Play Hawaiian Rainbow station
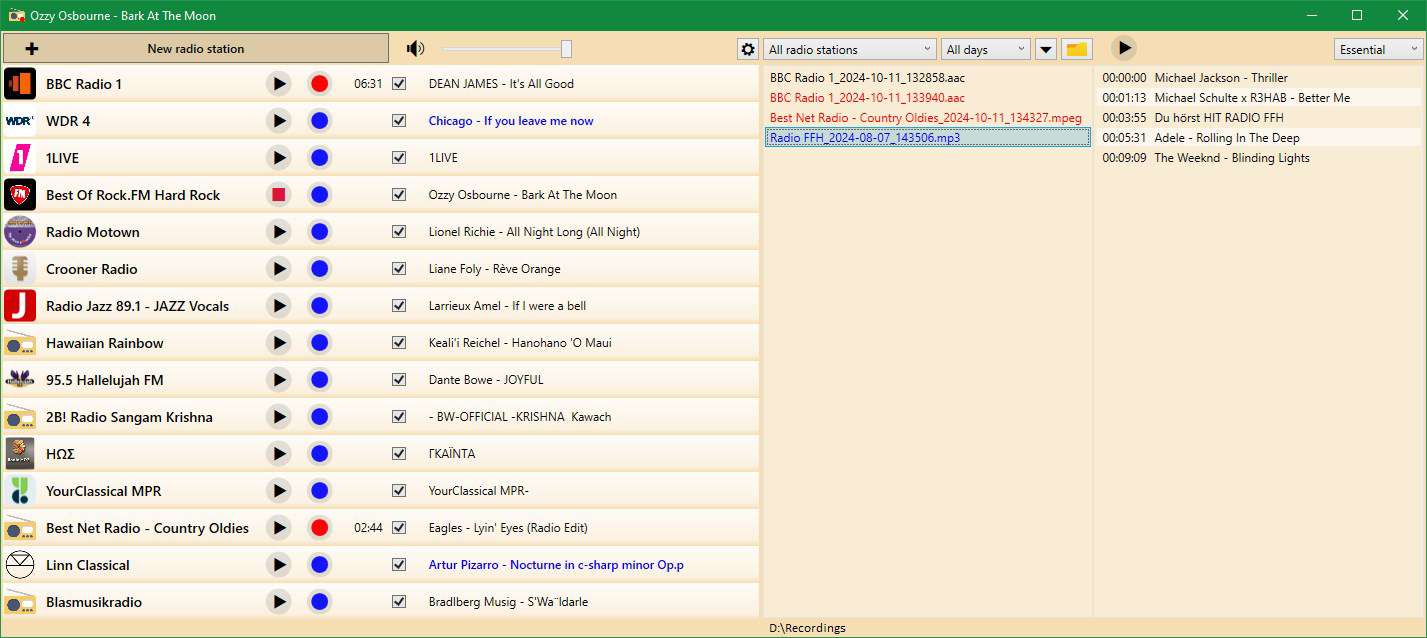This screenshot has width=1427, height=638. (x=279, y=343)
